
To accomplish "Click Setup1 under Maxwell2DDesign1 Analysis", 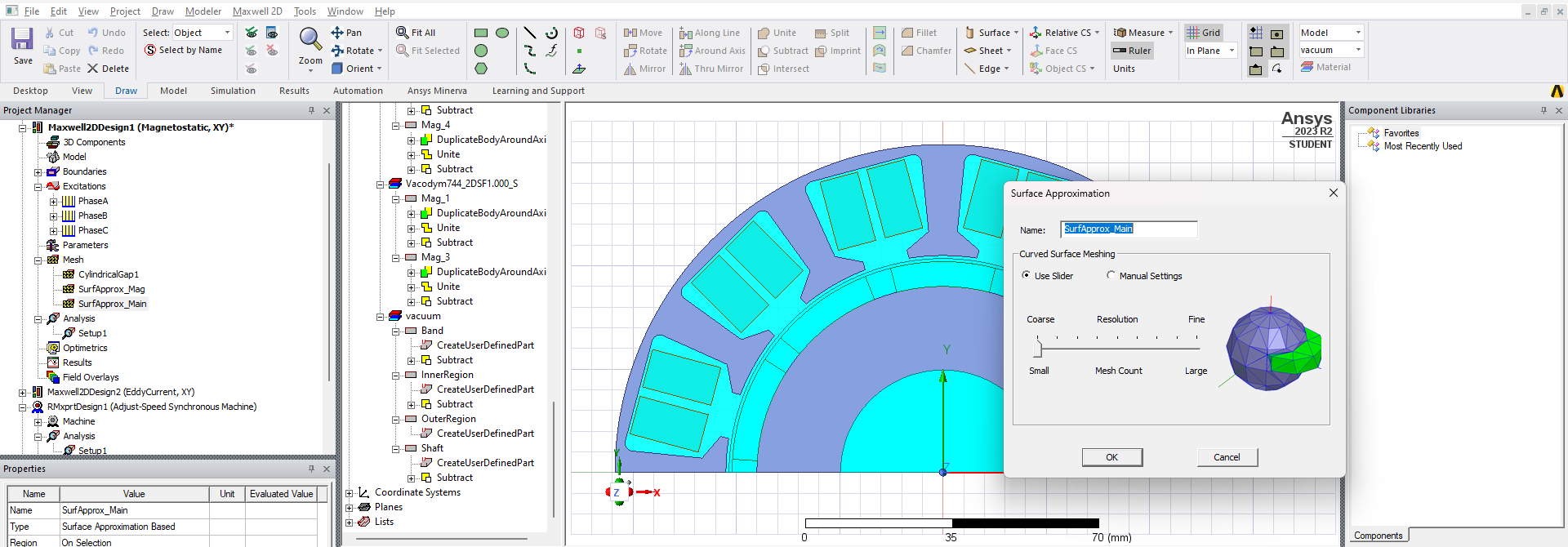I will tap(92, 333).
